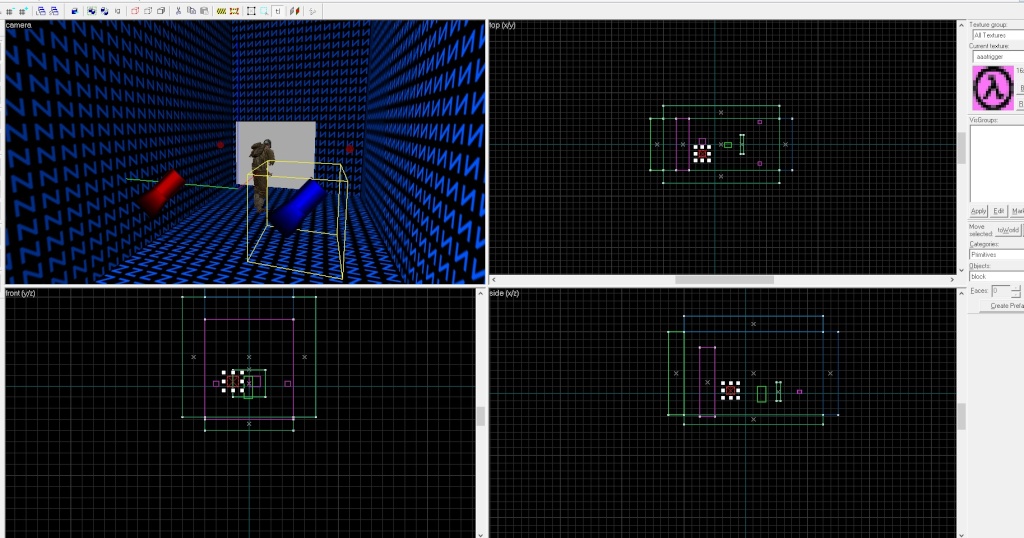1024x538 pixels.
Task: Click the Faces number input field
Action: pyautogui.click(x=1000, y=291)
